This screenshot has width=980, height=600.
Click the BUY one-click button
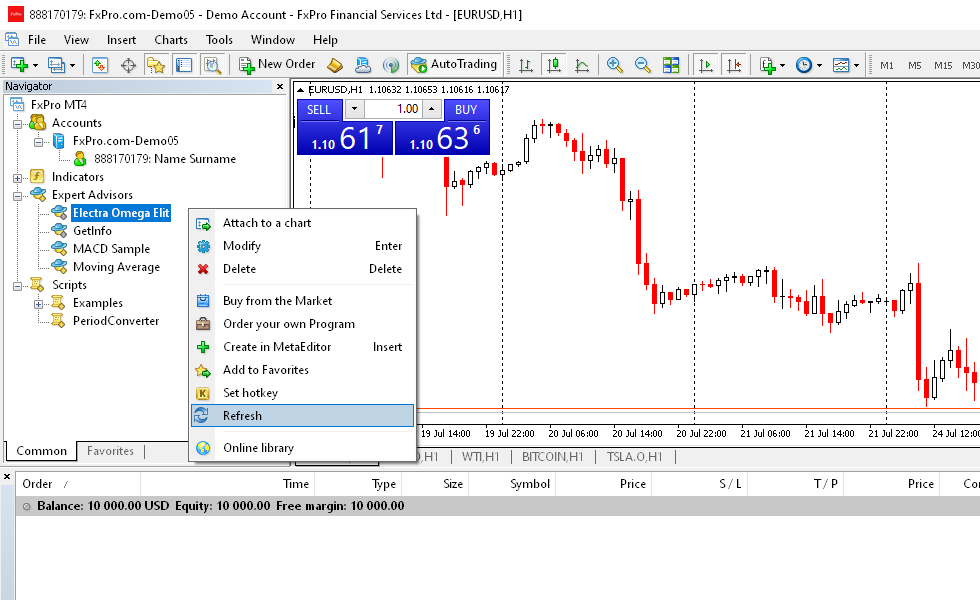[466, 109]
